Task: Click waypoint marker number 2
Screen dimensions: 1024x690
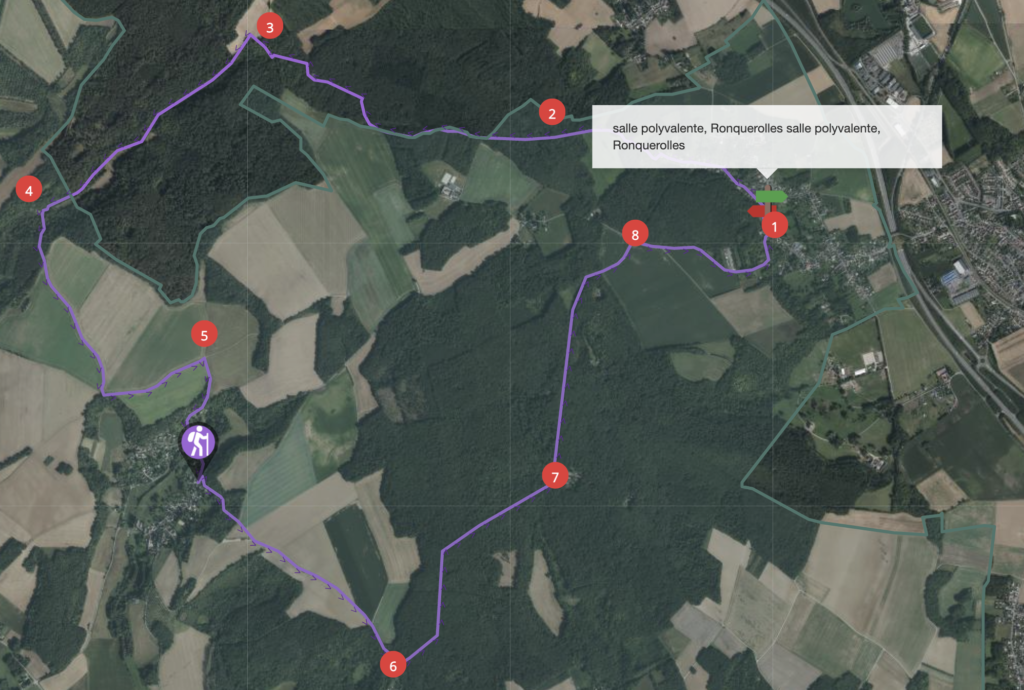Action: [x=552, y=114]
